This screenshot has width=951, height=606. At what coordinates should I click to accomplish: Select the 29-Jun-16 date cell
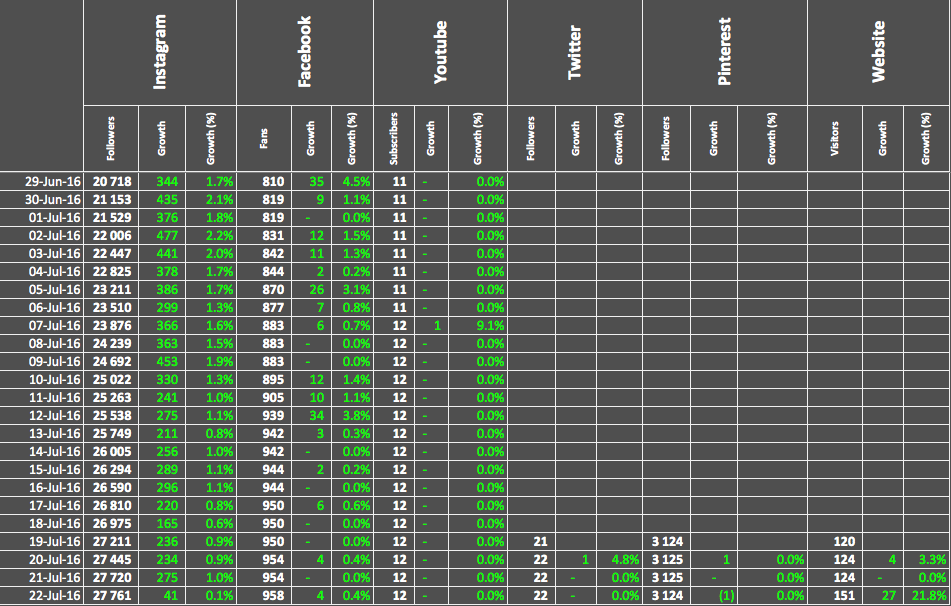tap(41, 181)
